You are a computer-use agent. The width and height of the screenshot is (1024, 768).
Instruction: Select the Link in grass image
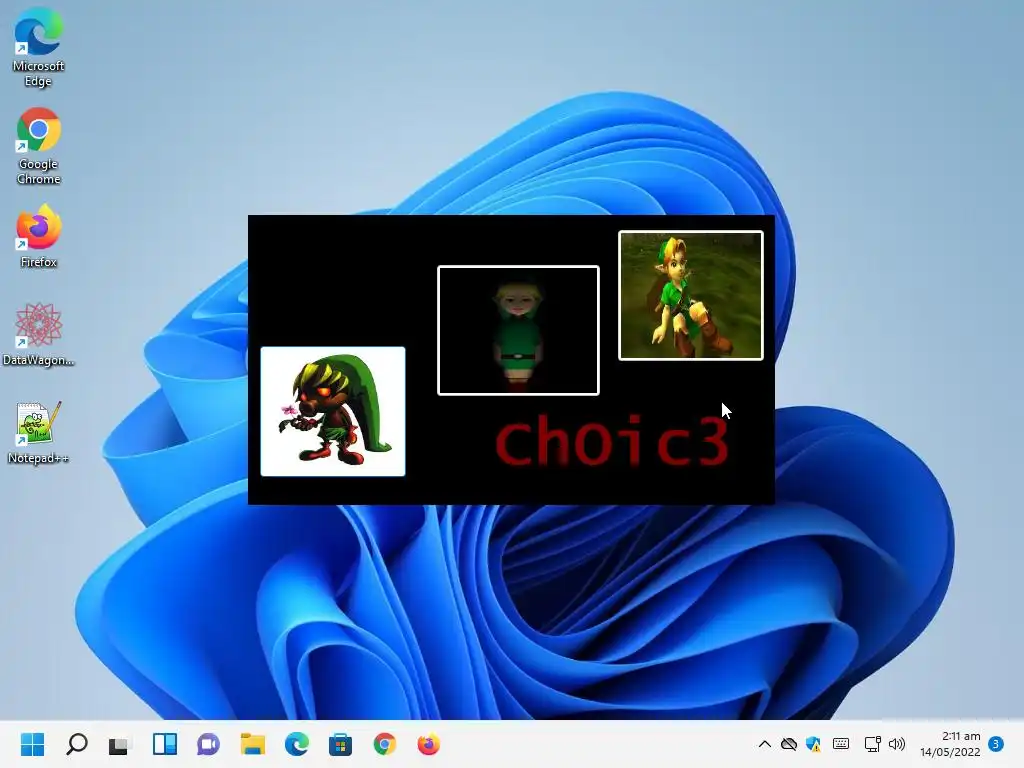tap(691, 295)
